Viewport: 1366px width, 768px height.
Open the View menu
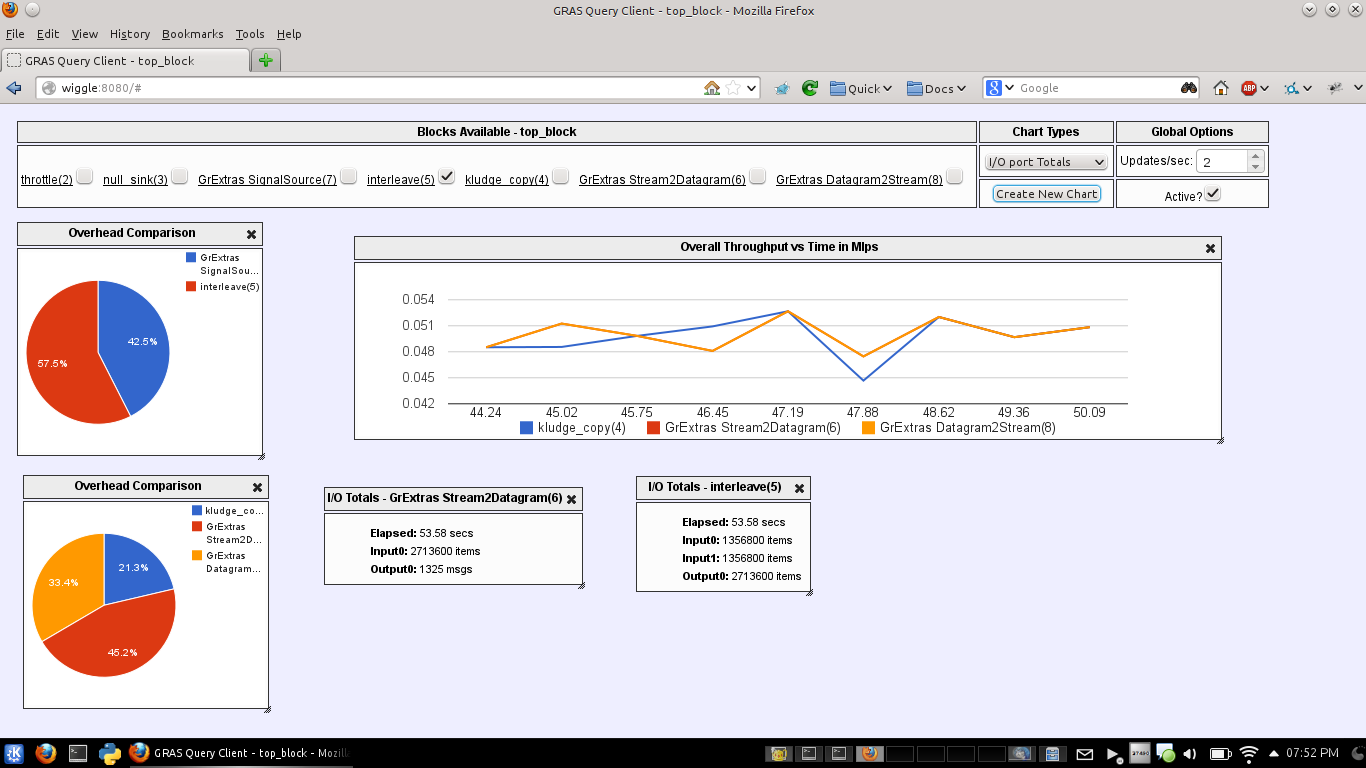pos(85,34)
